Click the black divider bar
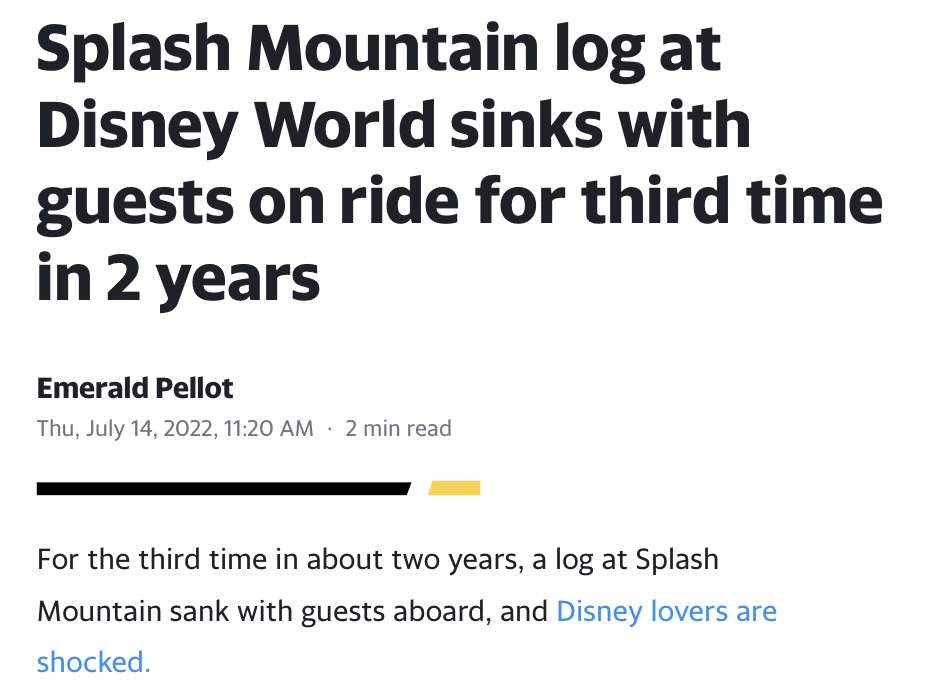This screenshot has height=700, width=945. pyautogui.click(x=222, y=489)
